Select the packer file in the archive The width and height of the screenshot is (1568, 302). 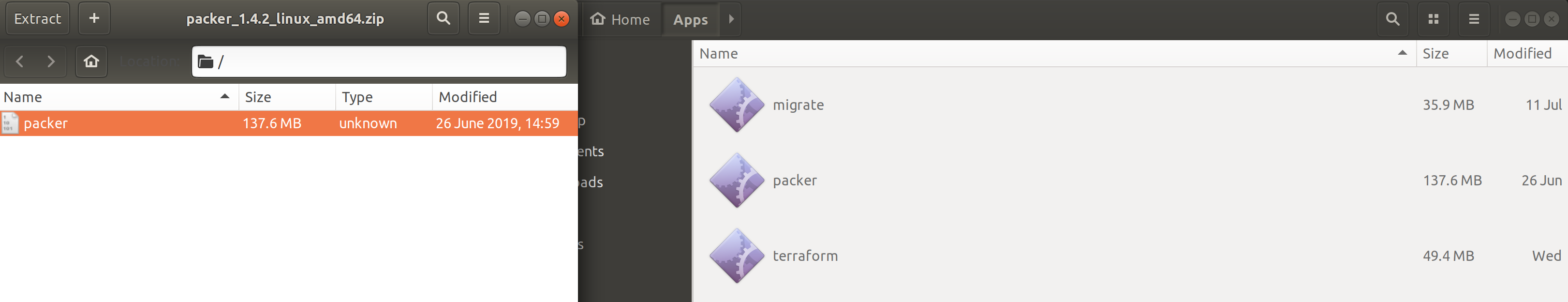[x=289, y=123]
